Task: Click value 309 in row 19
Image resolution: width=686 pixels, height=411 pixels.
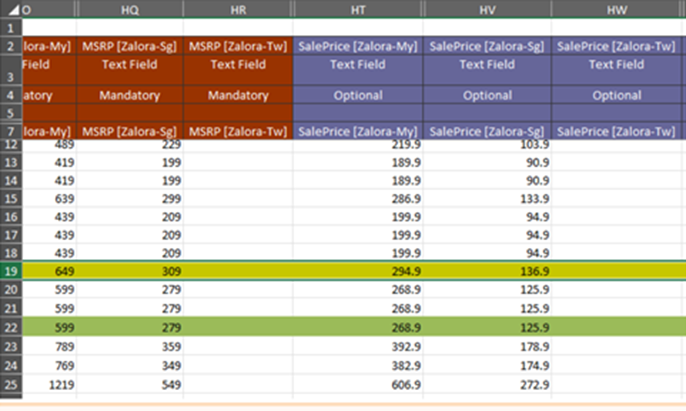Action: (x=171, y=271)
